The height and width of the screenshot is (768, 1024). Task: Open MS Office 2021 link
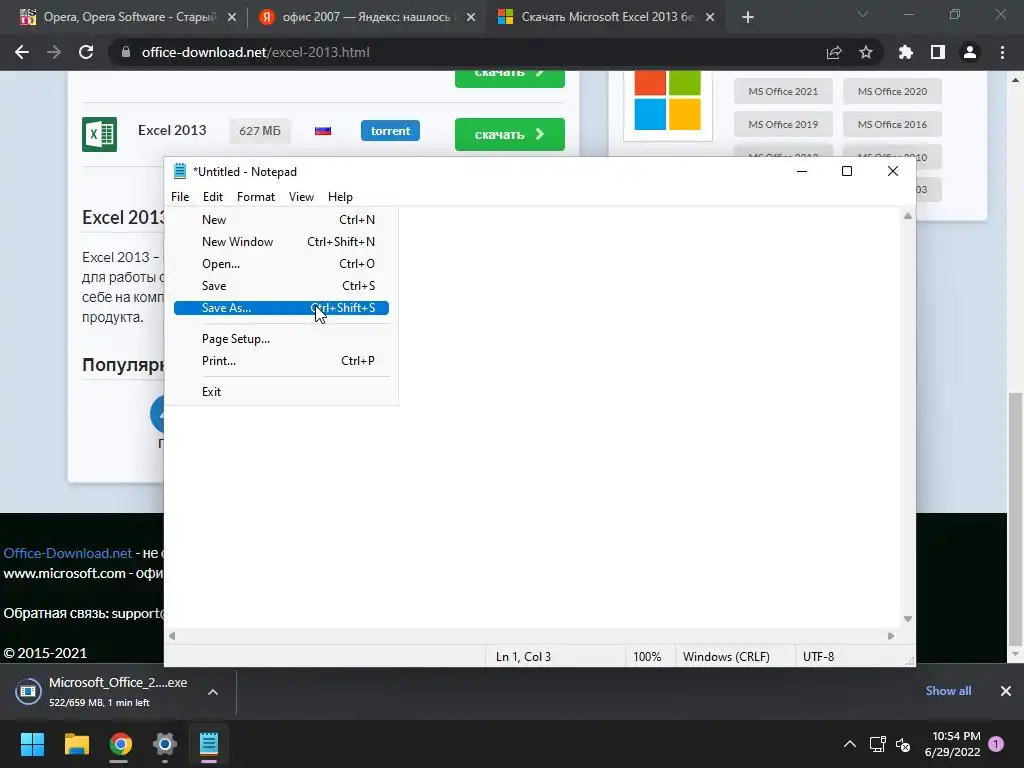(783, 91)
